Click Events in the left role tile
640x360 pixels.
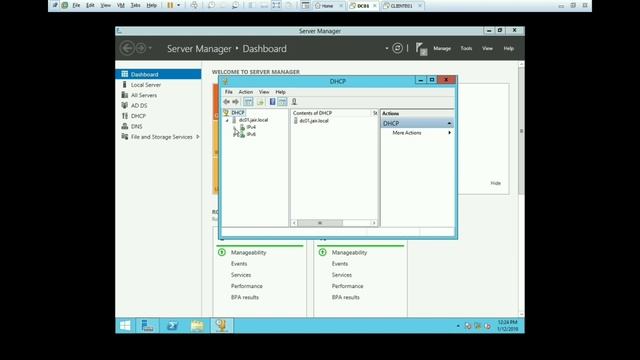239,264
